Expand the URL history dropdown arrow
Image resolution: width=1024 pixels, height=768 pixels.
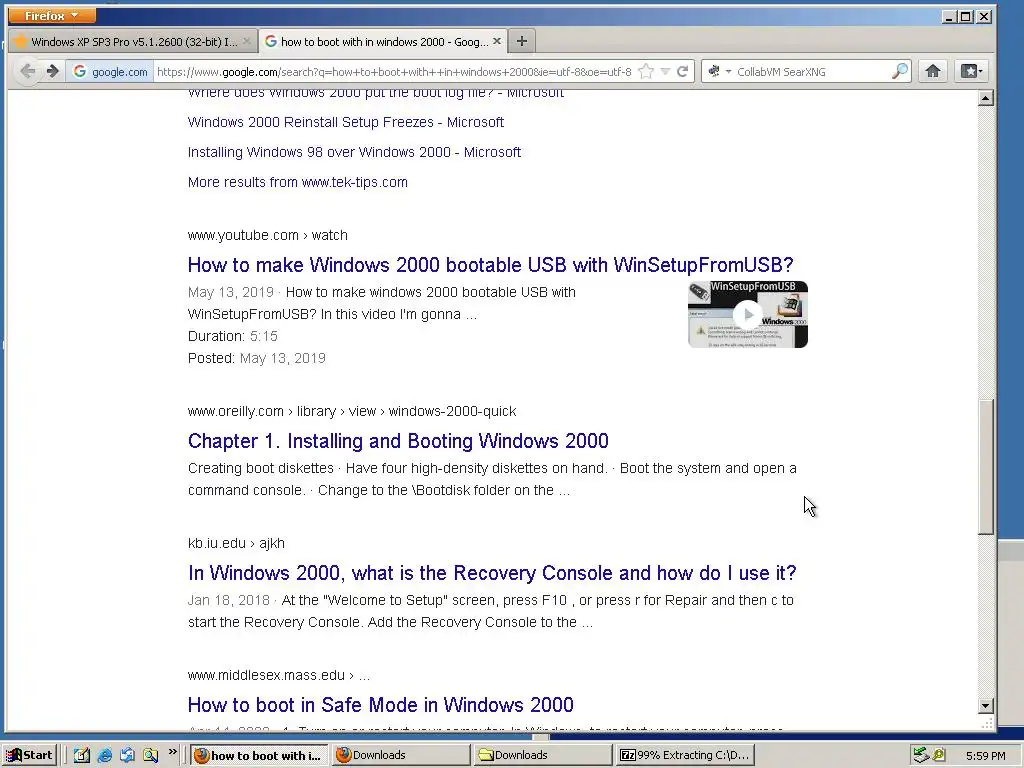[x=665, y=72]
